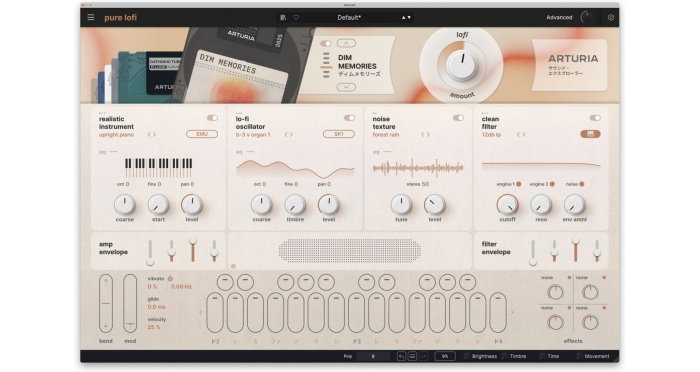Toggle engine 2 filter routing dot

click(552, 184)
